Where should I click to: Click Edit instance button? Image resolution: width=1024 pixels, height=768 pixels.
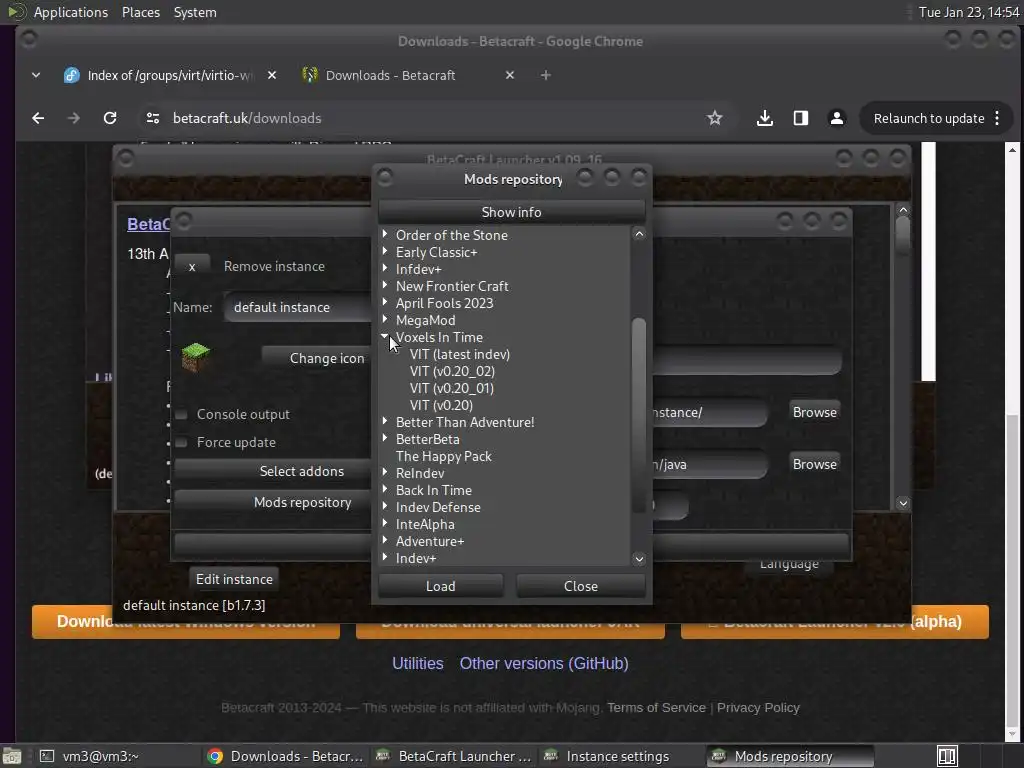(234, 579)
